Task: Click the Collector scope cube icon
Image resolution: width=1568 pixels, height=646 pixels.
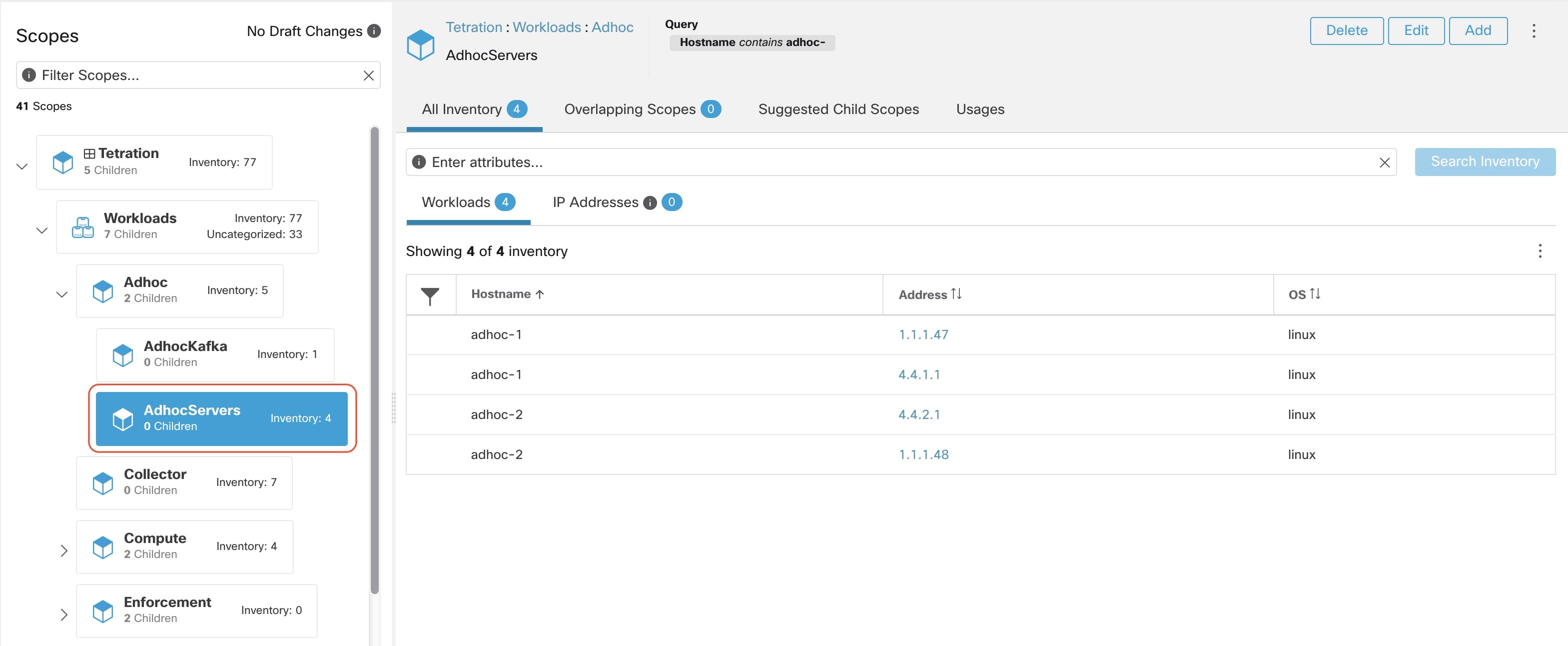Action: pyautogui.click(x=105, y=481)
